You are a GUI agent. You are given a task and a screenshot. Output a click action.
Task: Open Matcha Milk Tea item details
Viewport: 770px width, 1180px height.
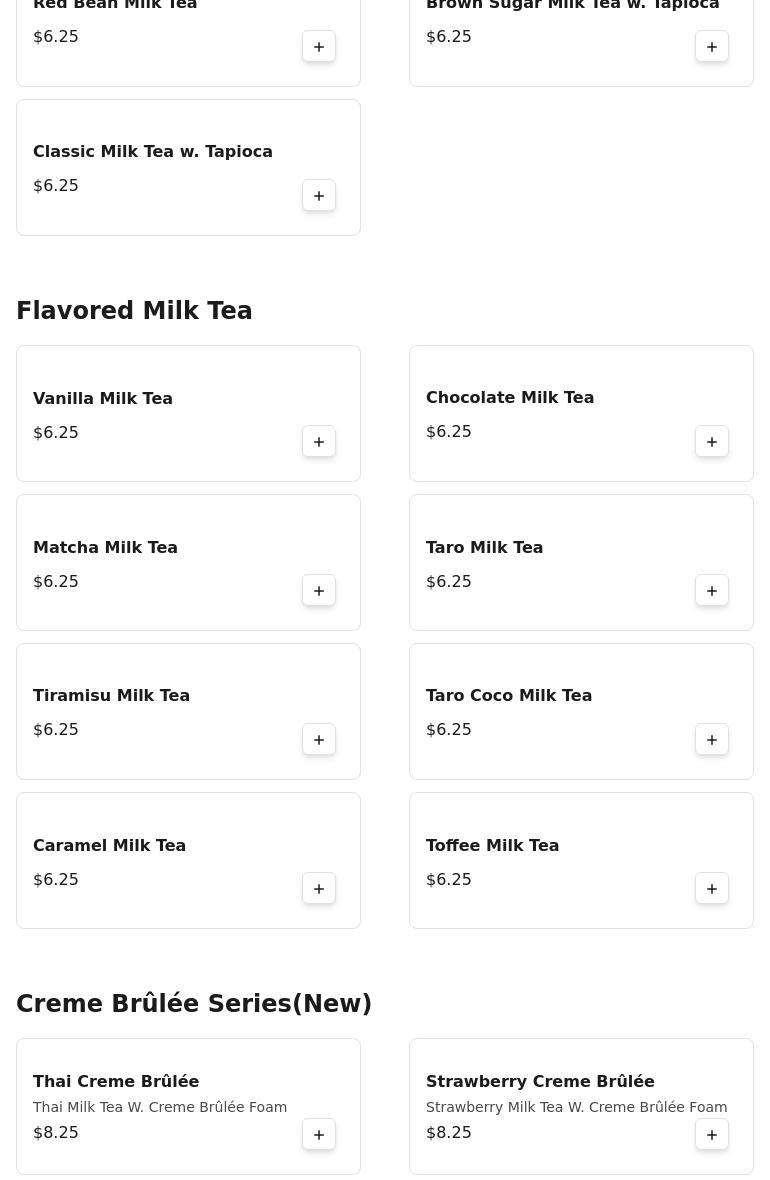coord(105,547)
